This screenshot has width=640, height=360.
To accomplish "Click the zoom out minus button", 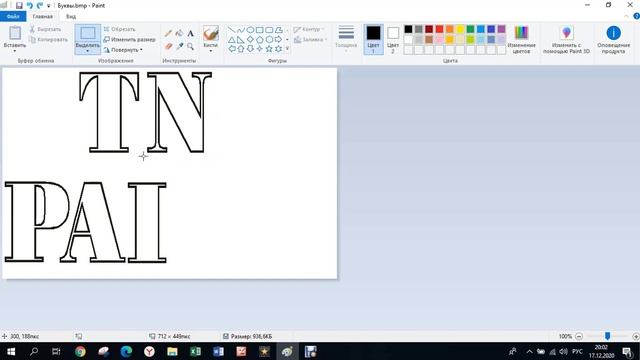I will [x=579, y=336].
